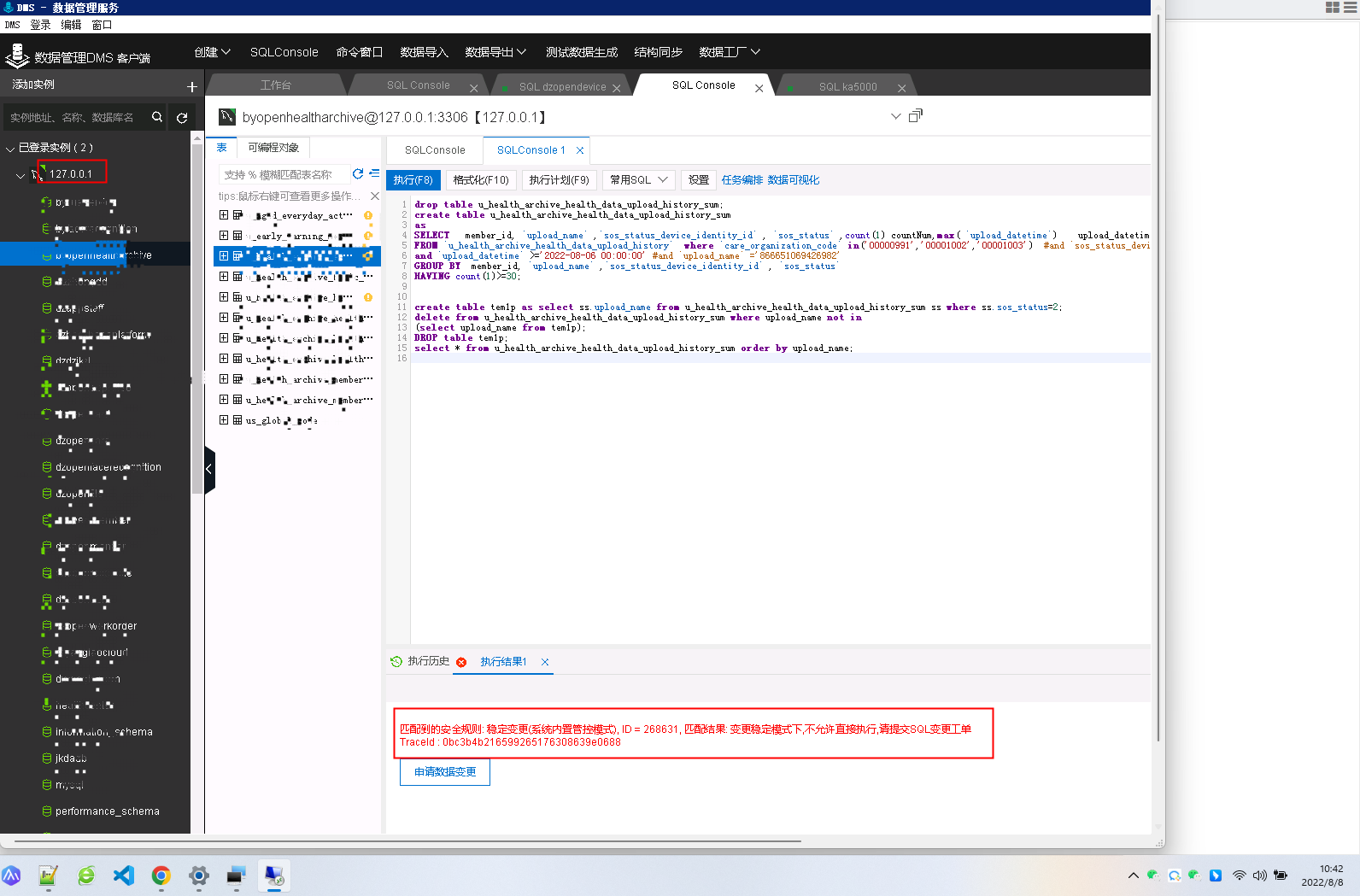Show hidden system tray icons

click(1134, 876)
